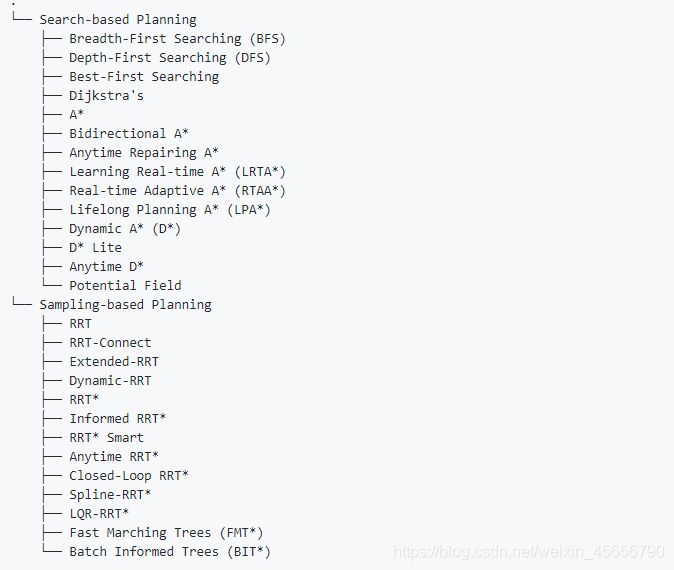Image resolution: width=674 pixels, height=570 pixels.
Task: Select the D* Lite entry
Action: tap(95, 248)
